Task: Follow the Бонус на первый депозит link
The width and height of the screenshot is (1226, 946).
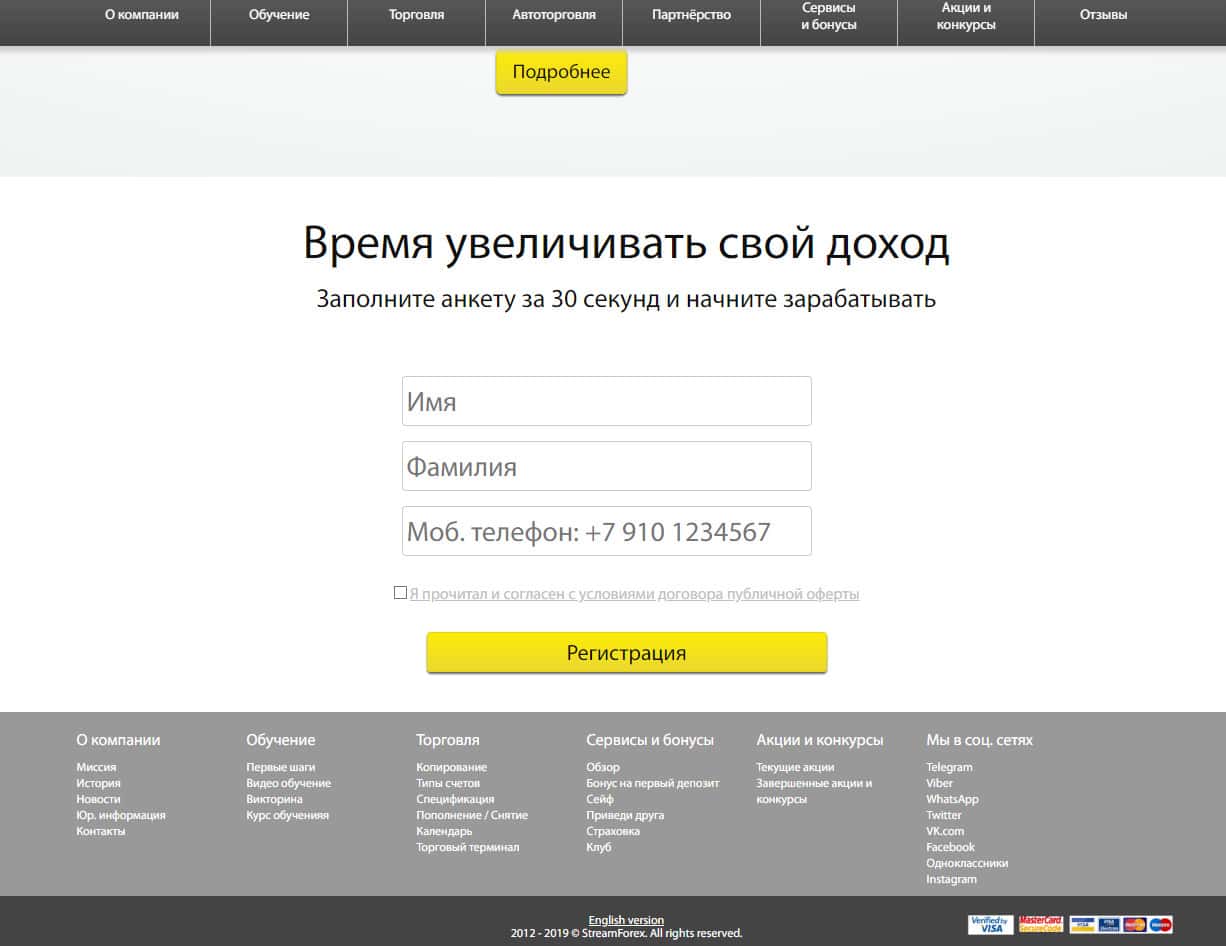Action: [x=652, y=783]
